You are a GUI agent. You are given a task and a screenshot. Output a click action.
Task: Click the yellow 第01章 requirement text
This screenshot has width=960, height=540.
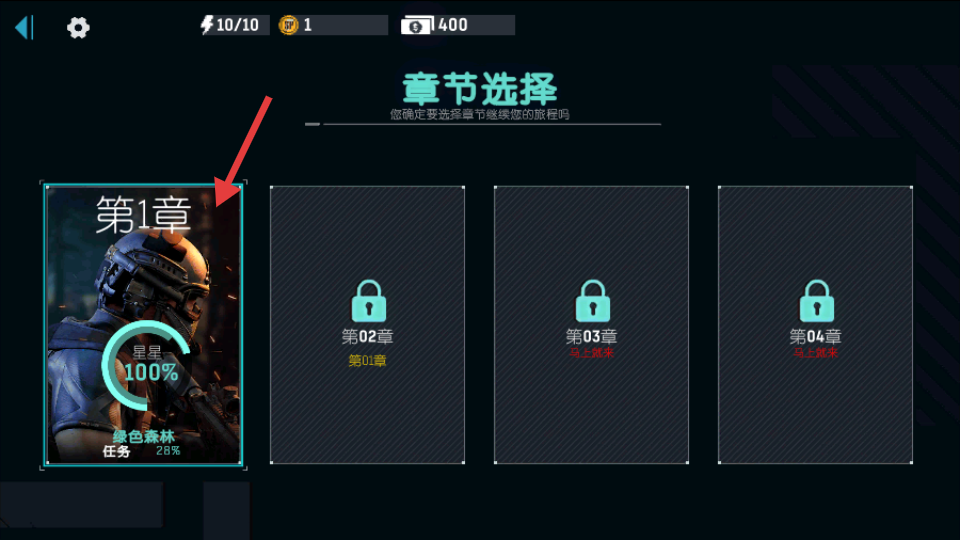pos(367,361)
